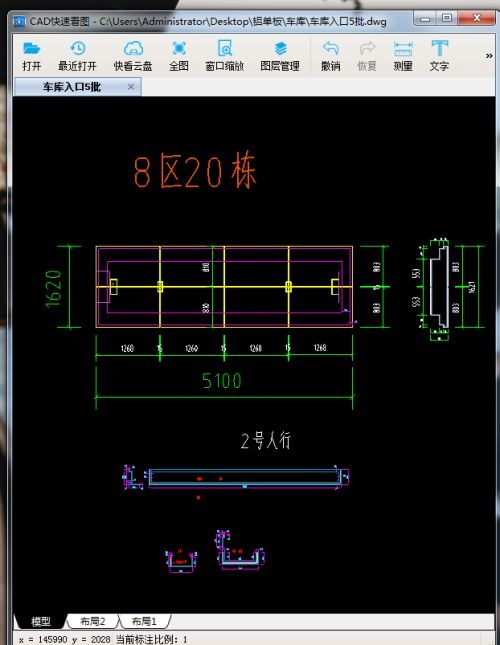Close the CAD viewer window
This screenshot has height=645, width=500.
tap(476, 19)
